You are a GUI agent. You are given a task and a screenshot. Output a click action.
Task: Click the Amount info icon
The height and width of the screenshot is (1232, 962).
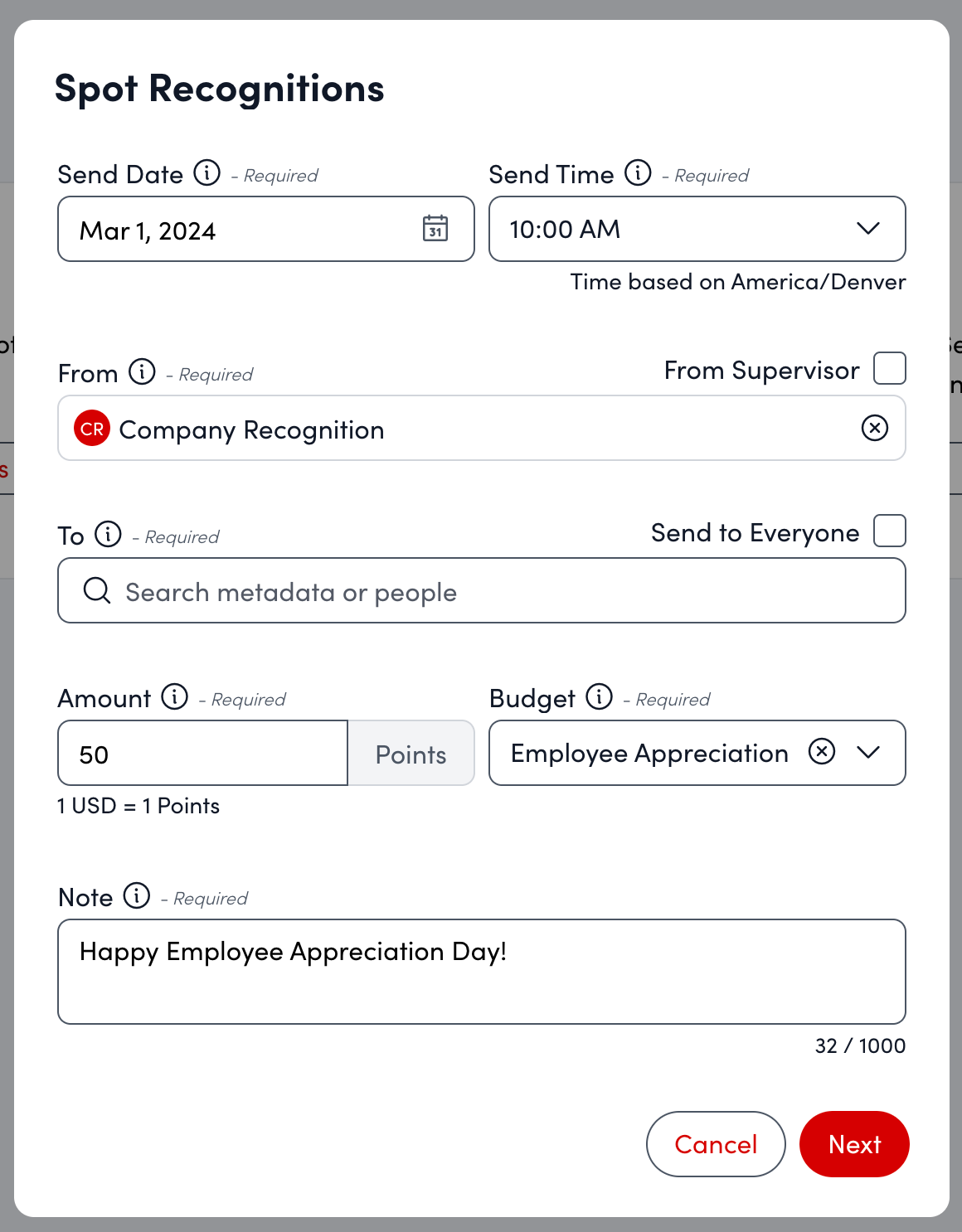pyautogui.click(x=175, y=697)
